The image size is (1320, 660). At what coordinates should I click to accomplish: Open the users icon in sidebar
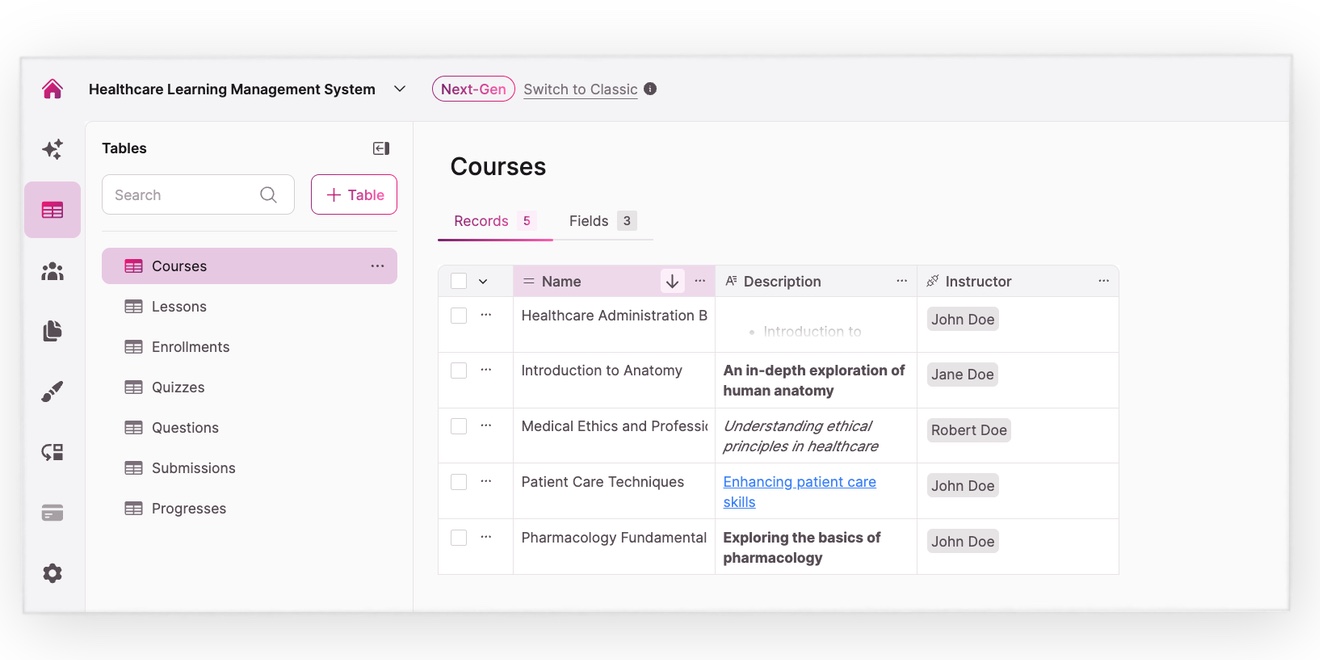(52, 271)
